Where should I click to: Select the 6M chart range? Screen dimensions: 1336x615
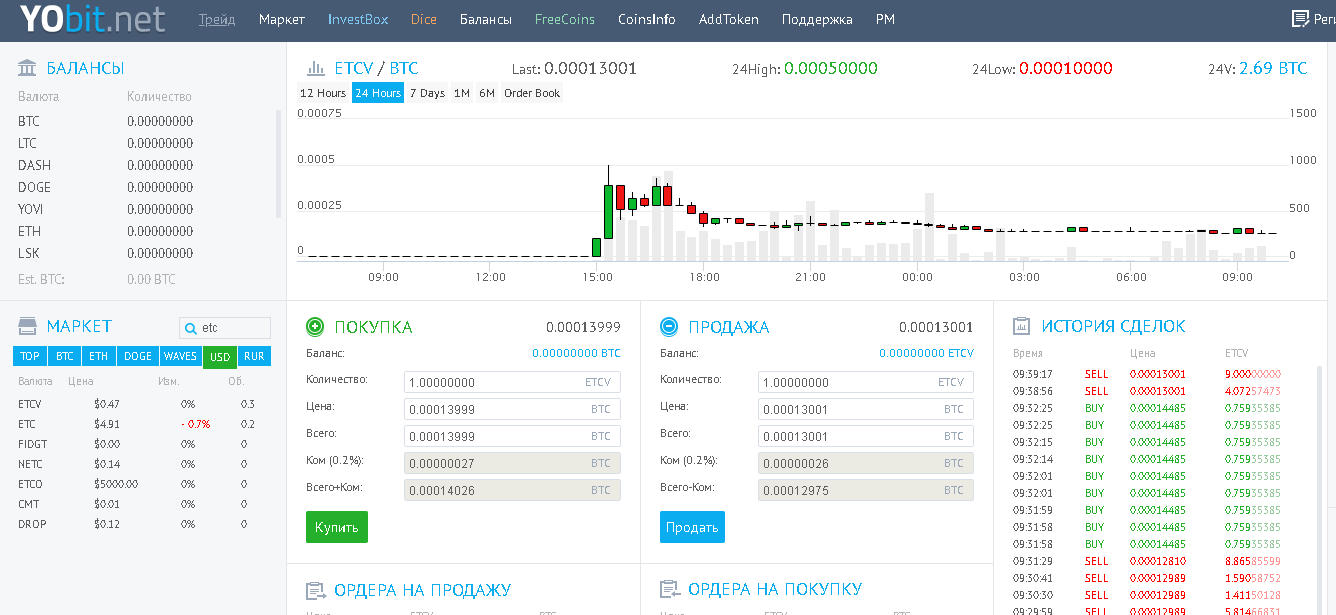pos(487,93)
